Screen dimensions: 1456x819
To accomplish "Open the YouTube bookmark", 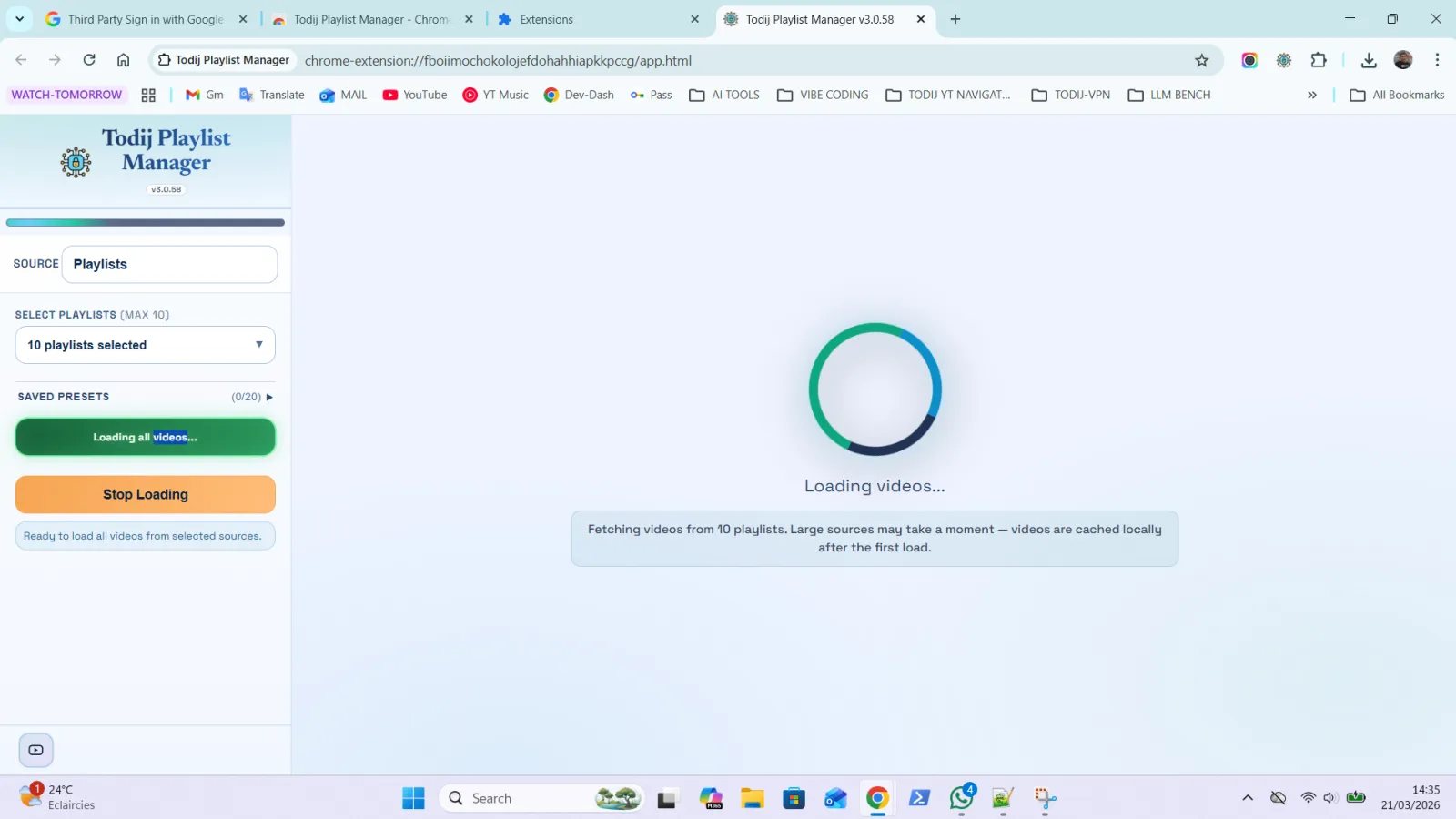I will point(415,95).
